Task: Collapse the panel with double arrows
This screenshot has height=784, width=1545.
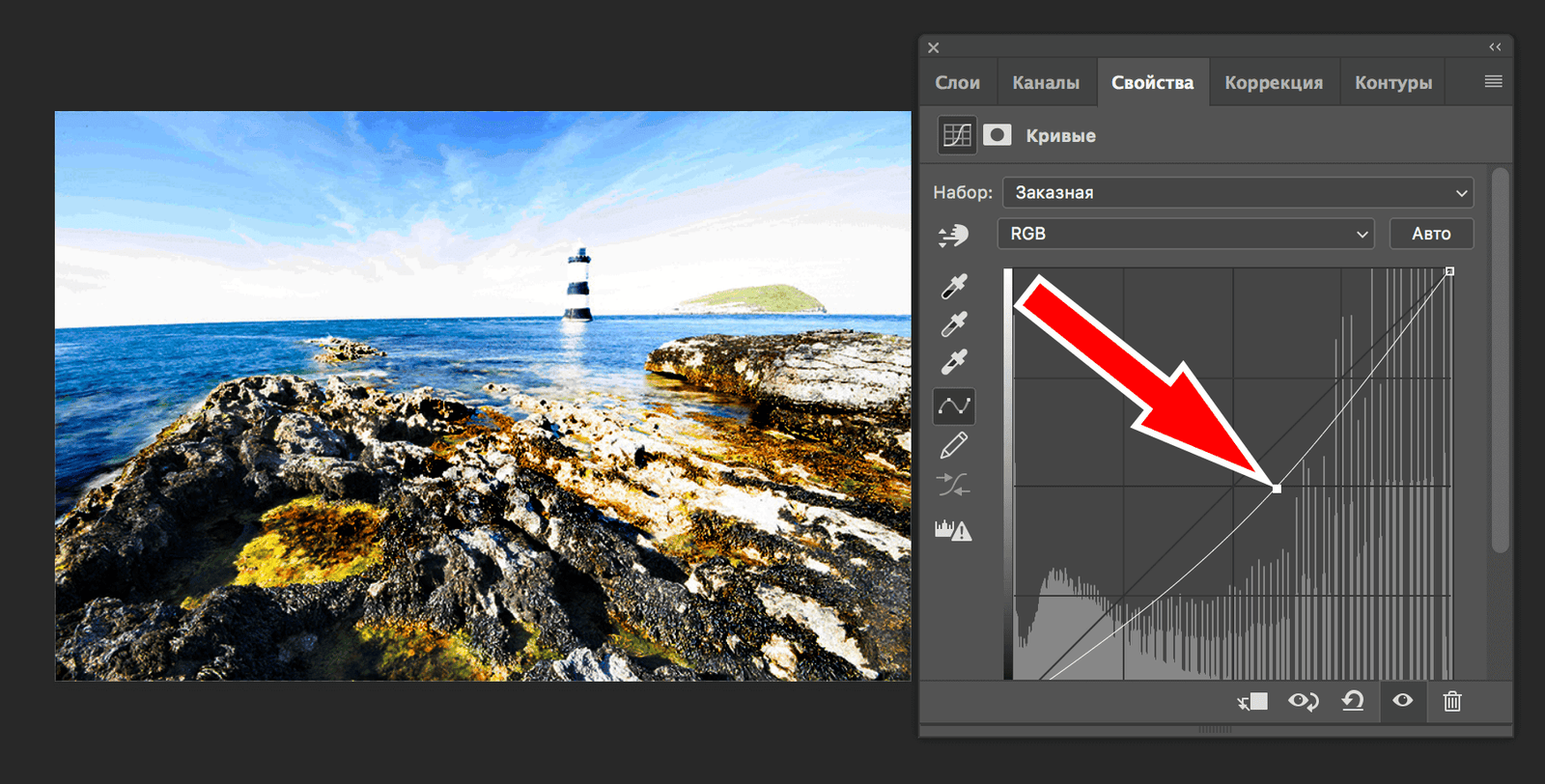Action: coord(1495,47)
